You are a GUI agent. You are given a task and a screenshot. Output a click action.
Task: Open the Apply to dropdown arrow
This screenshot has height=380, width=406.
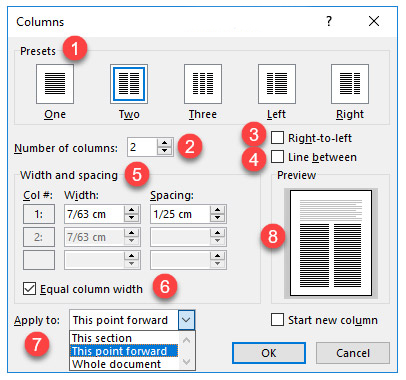186,320
